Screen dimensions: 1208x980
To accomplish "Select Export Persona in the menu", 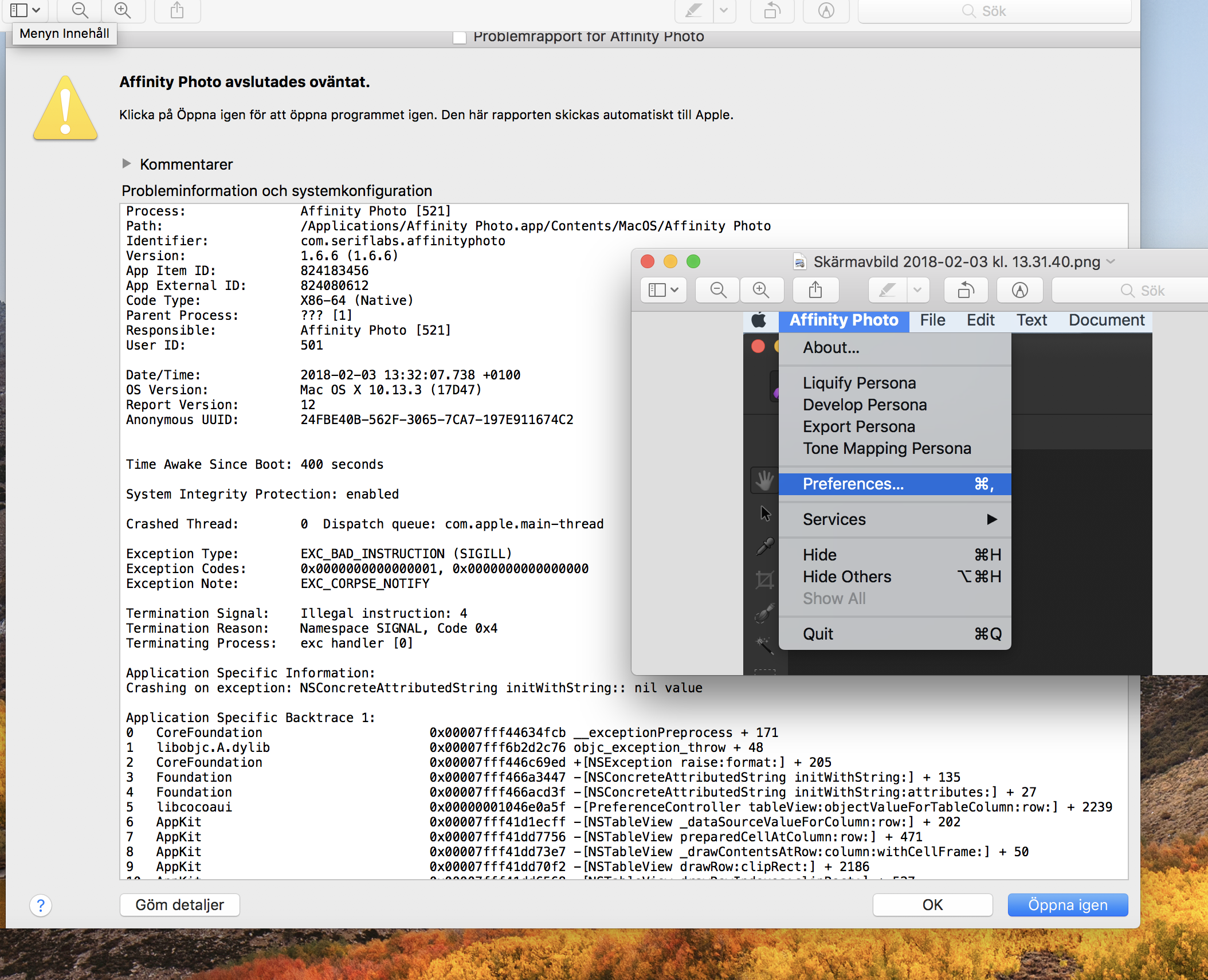I will 895,426.
